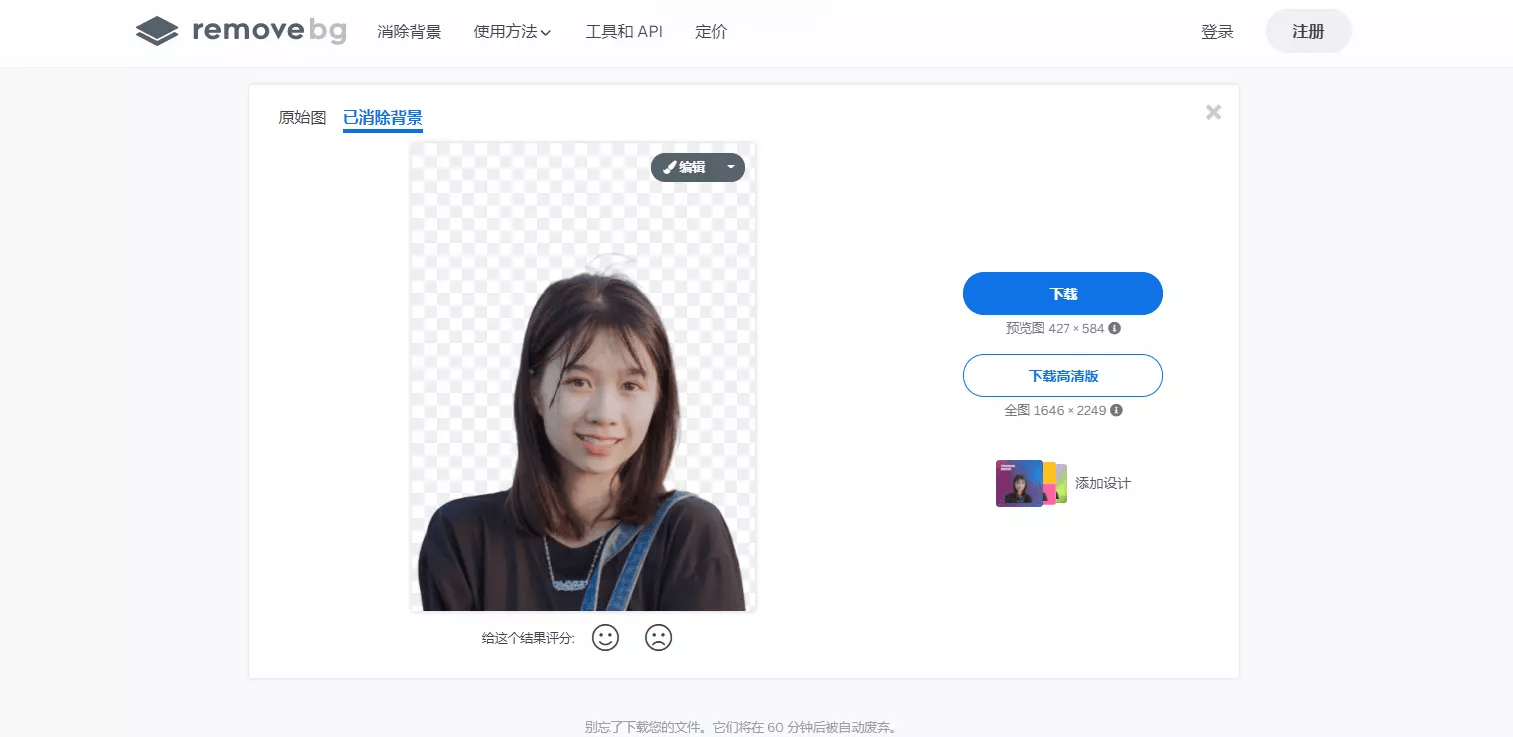Image resolution: width=1513 pixels, height=737 pixels.
Task: Go to the 定价 pricing page
Action: click(x=711, y=32)
